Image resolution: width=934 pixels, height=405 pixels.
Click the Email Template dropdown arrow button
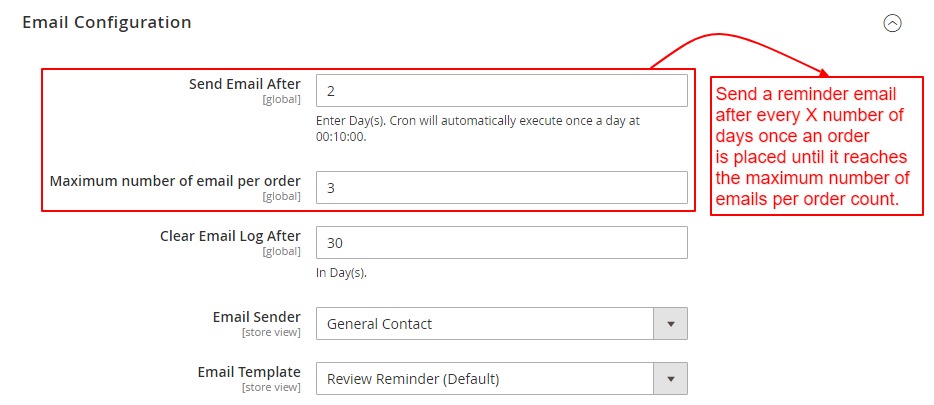670,379
